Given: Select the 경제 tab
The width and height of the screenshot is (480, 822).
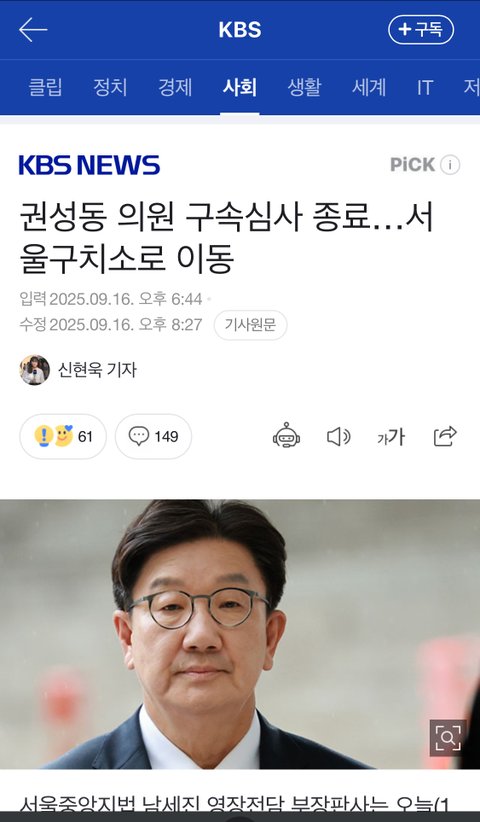Looking at the screenshot, I should [175, 87].
